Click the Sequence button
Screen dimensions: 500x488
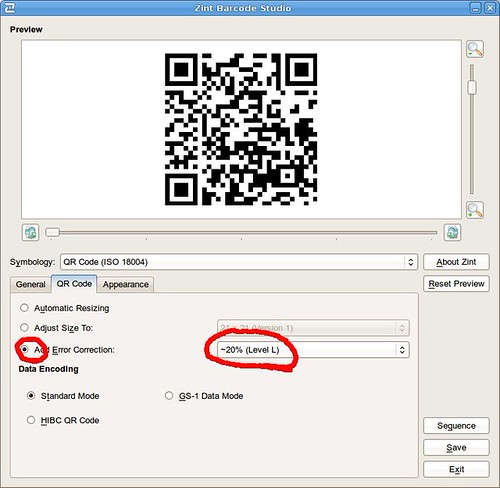[456, 426]
